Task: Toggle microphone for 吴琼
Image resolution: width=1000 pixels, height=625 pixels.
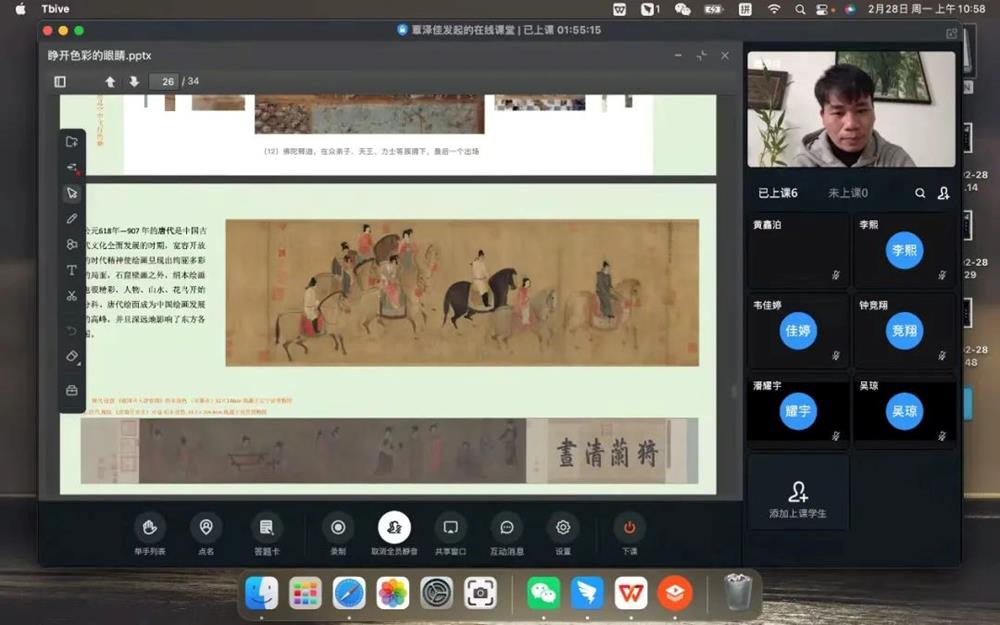Action: click(x=942, y=436)
